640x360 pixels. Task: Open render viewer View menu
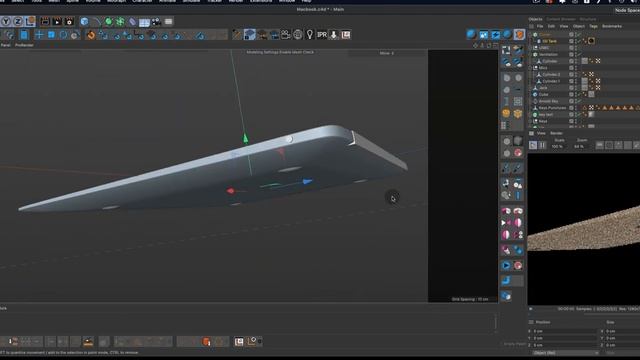point(541,133)
